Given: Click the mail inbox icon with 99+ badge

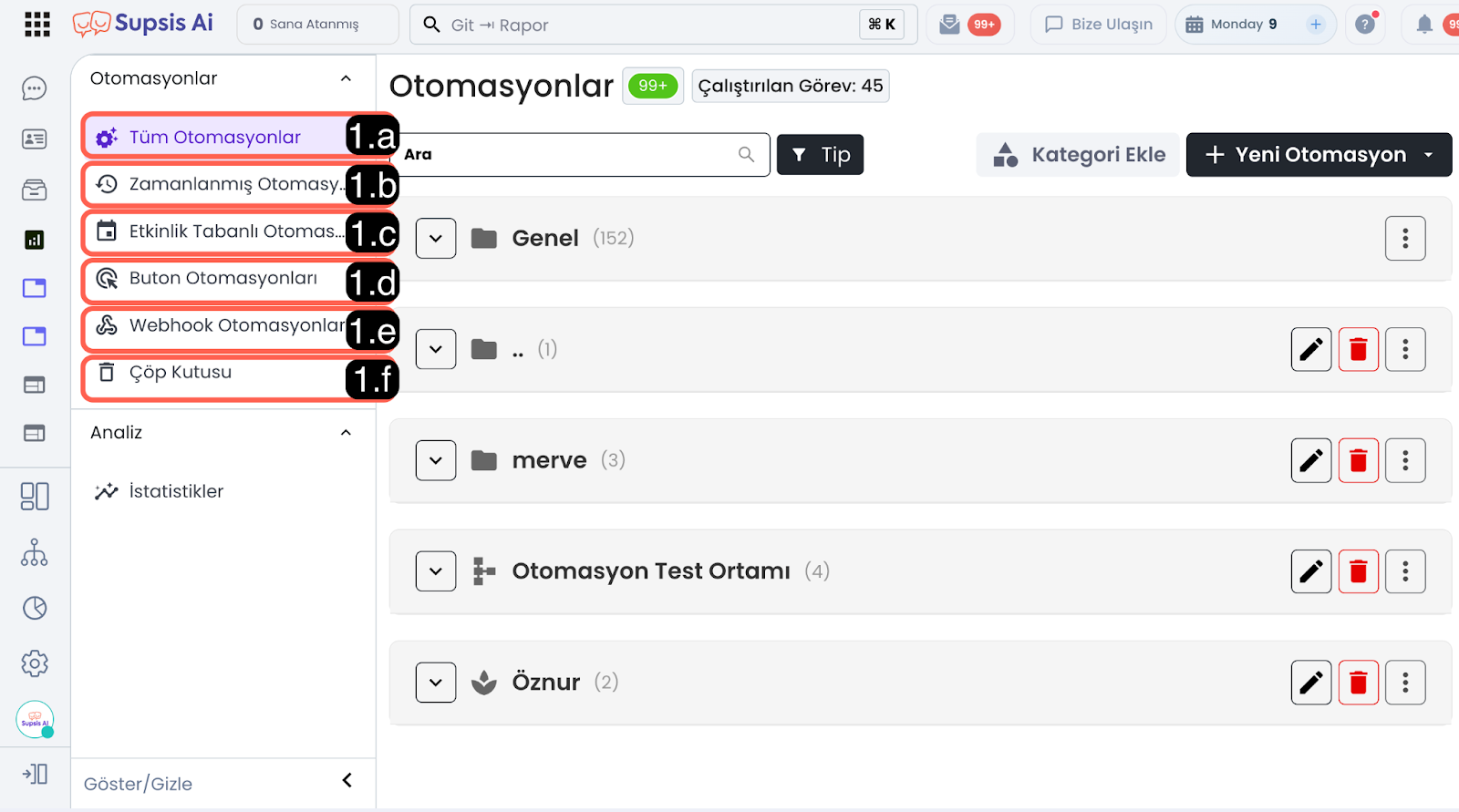Looking at the screenshot, I should coord(950,25).
